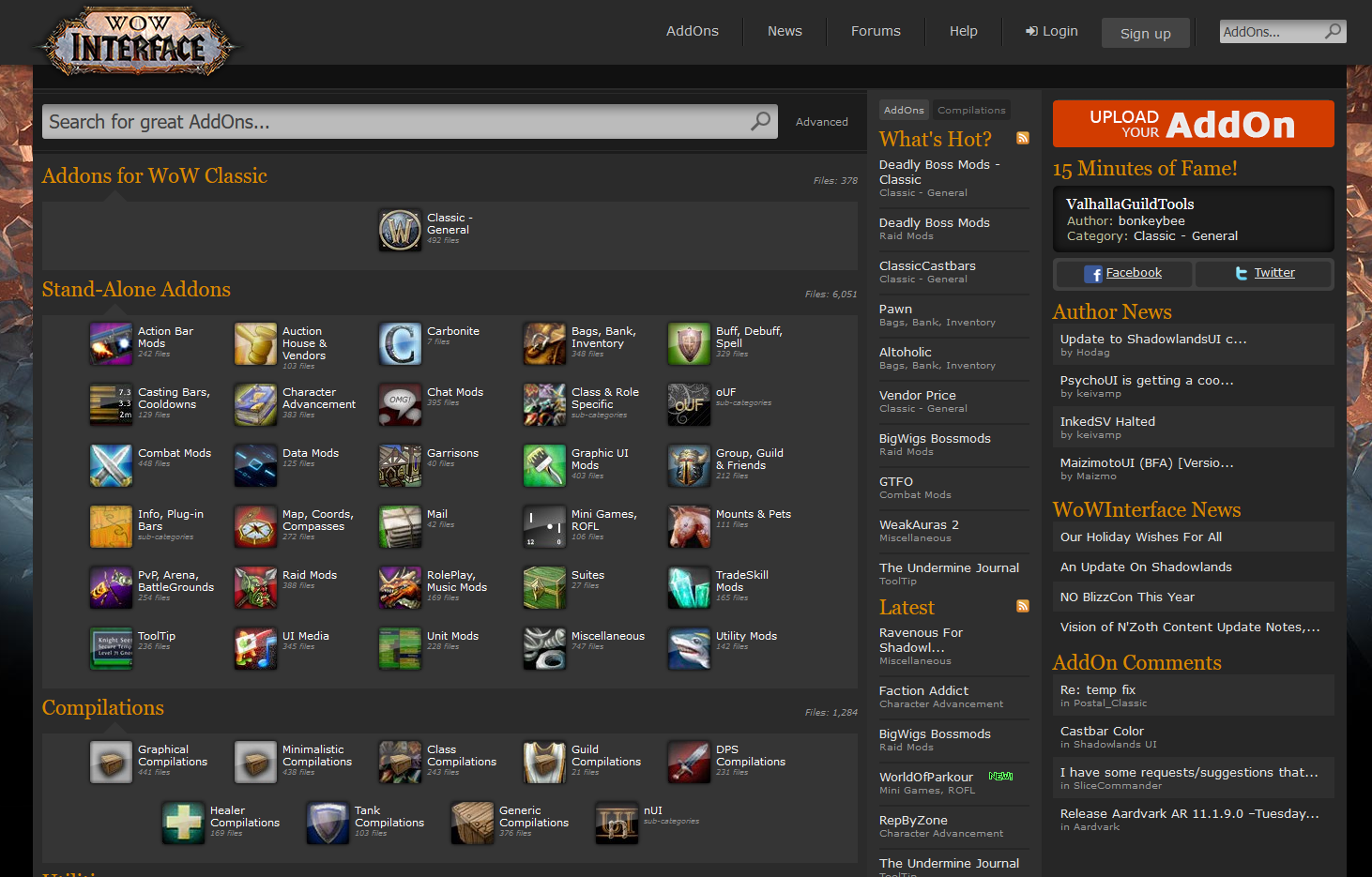
Task: Click the header AddOns search magnifier
Action: (x=1333, y=31)
